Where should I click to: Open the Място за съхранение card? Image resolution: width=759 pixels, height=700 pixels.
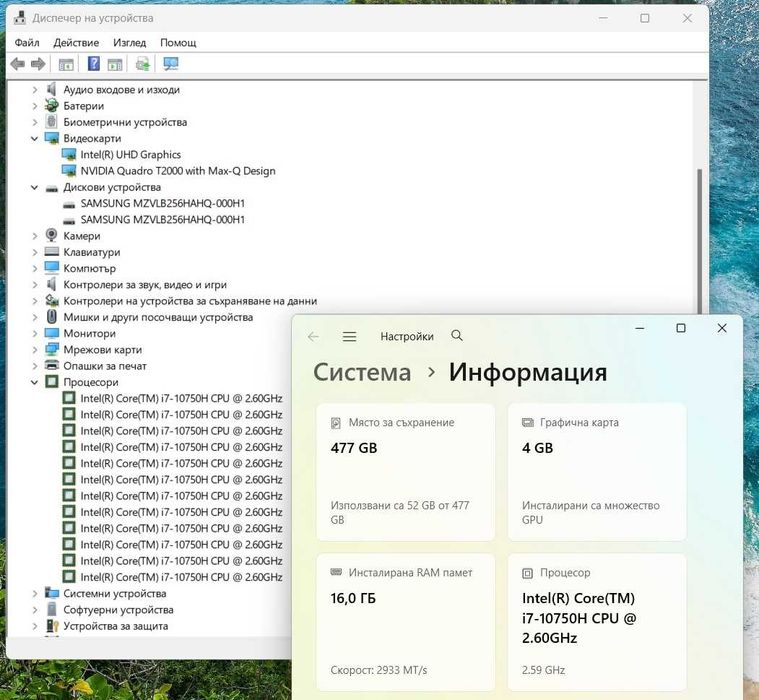(x=406, y=472)
